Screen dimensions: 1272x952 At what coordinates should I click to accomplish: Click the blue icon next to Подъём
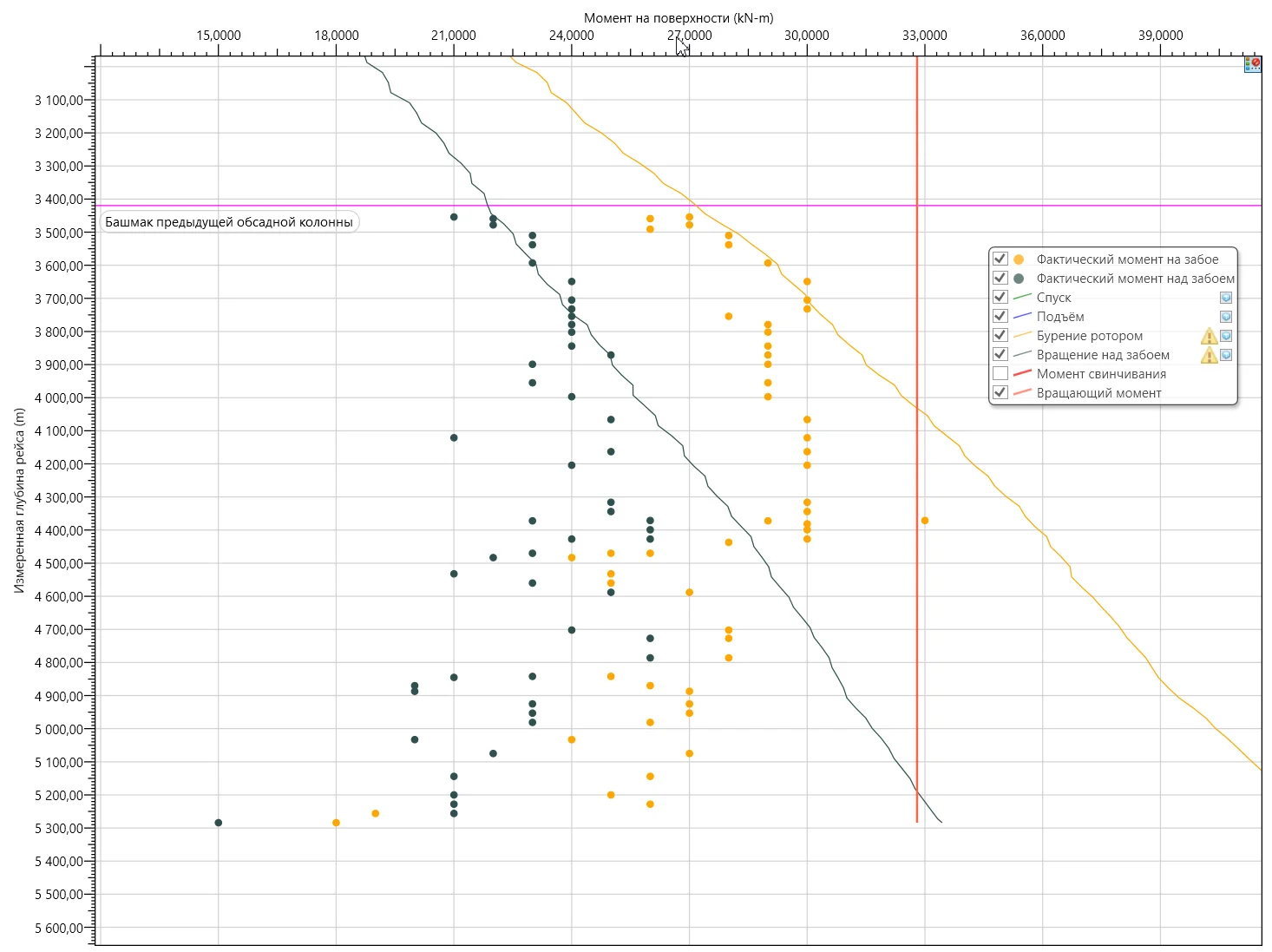point(1225,317)
